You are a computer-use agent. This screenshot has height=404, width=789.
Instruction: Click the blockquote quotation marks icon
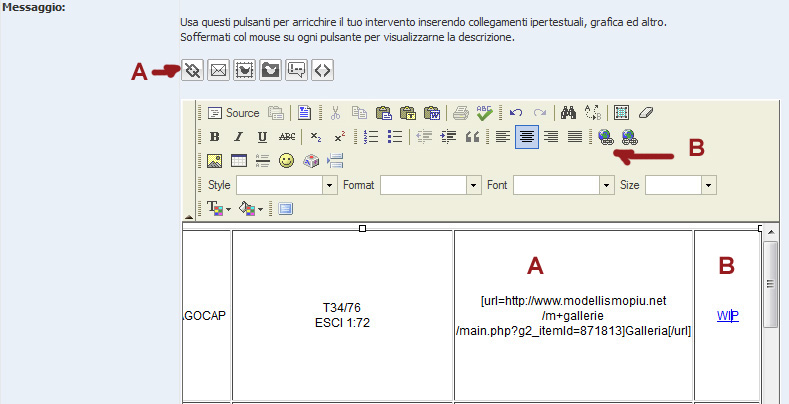[472, 137]
